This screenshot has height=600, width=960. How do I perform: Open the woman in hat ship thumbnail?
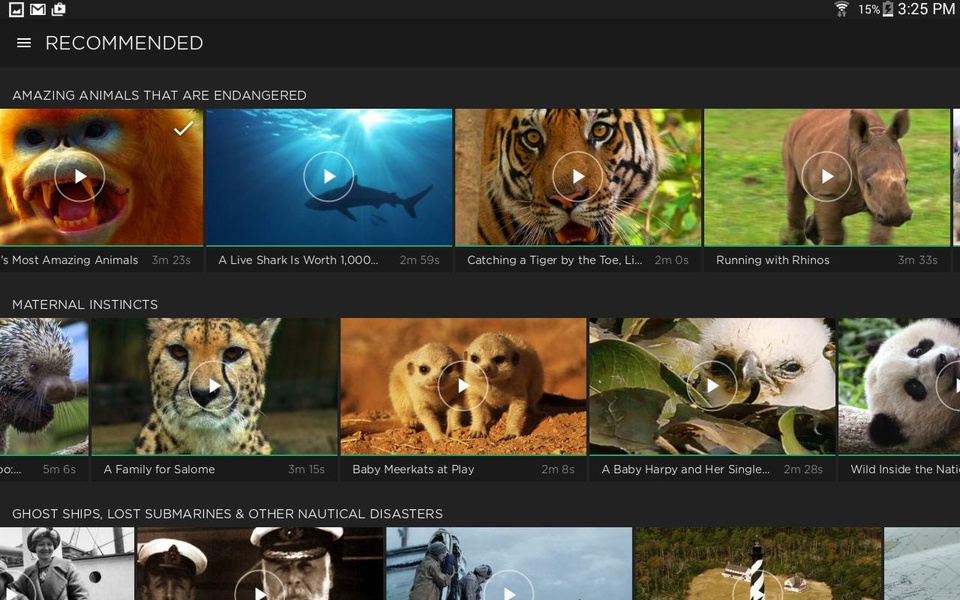coord(67,564)
